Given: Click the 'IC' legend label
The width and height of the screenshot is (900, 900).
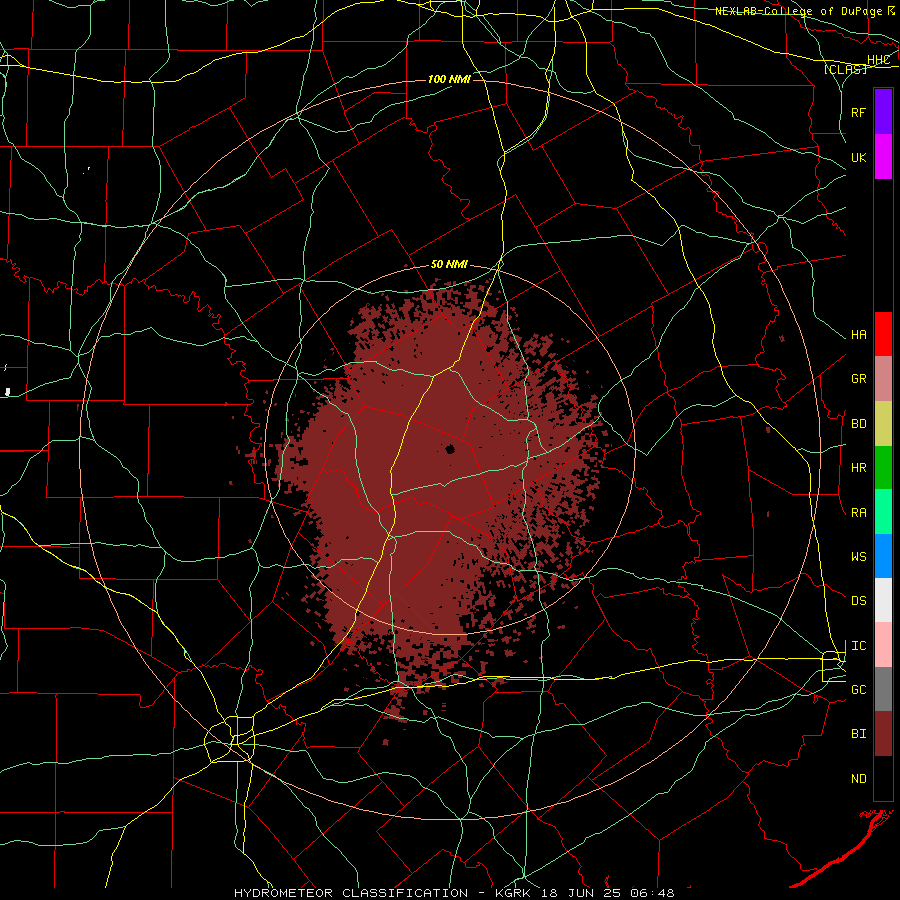Looking at the screenshot, I should (858, 646).
